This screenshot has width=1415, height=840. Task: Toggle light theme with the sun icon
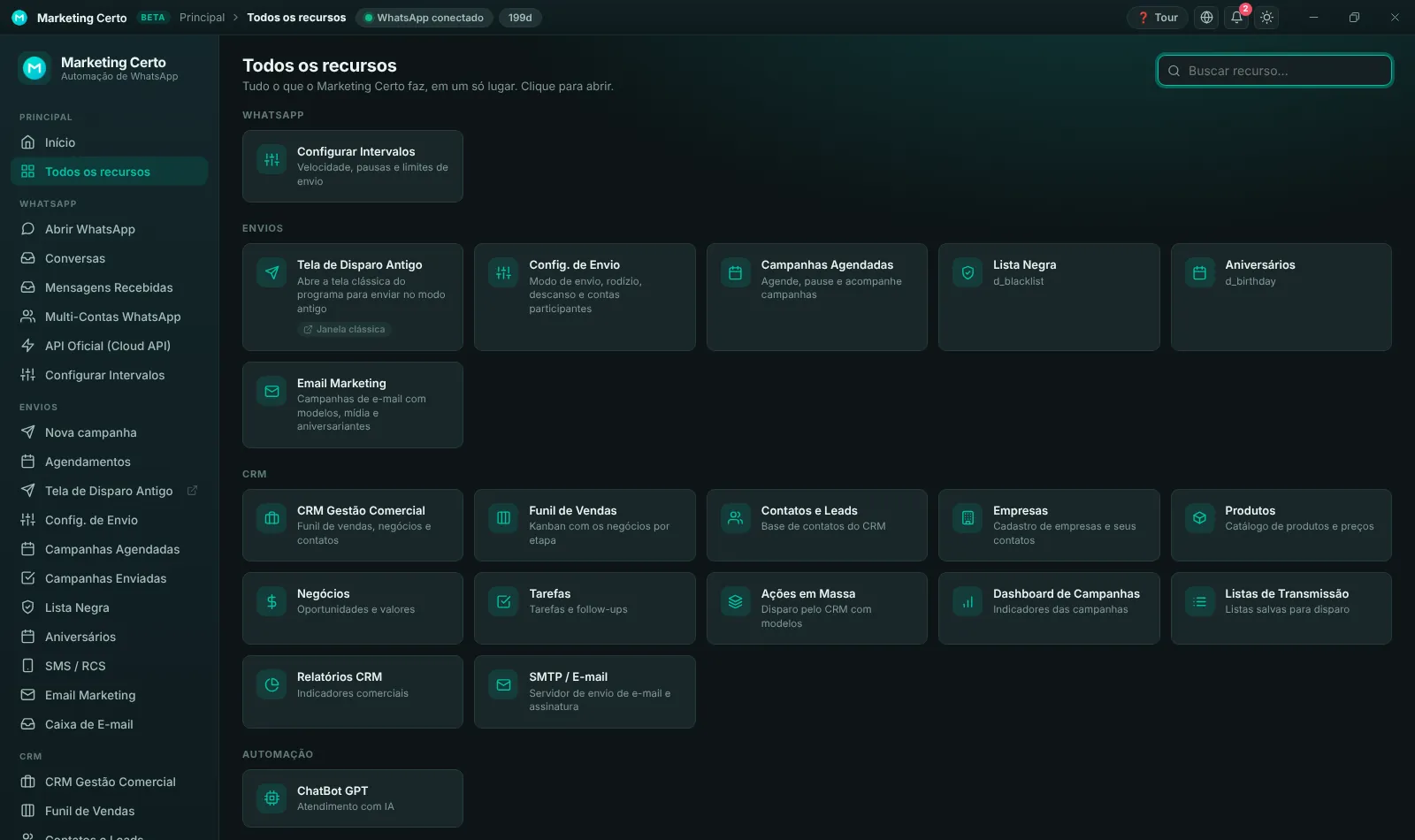point(1267,18)
